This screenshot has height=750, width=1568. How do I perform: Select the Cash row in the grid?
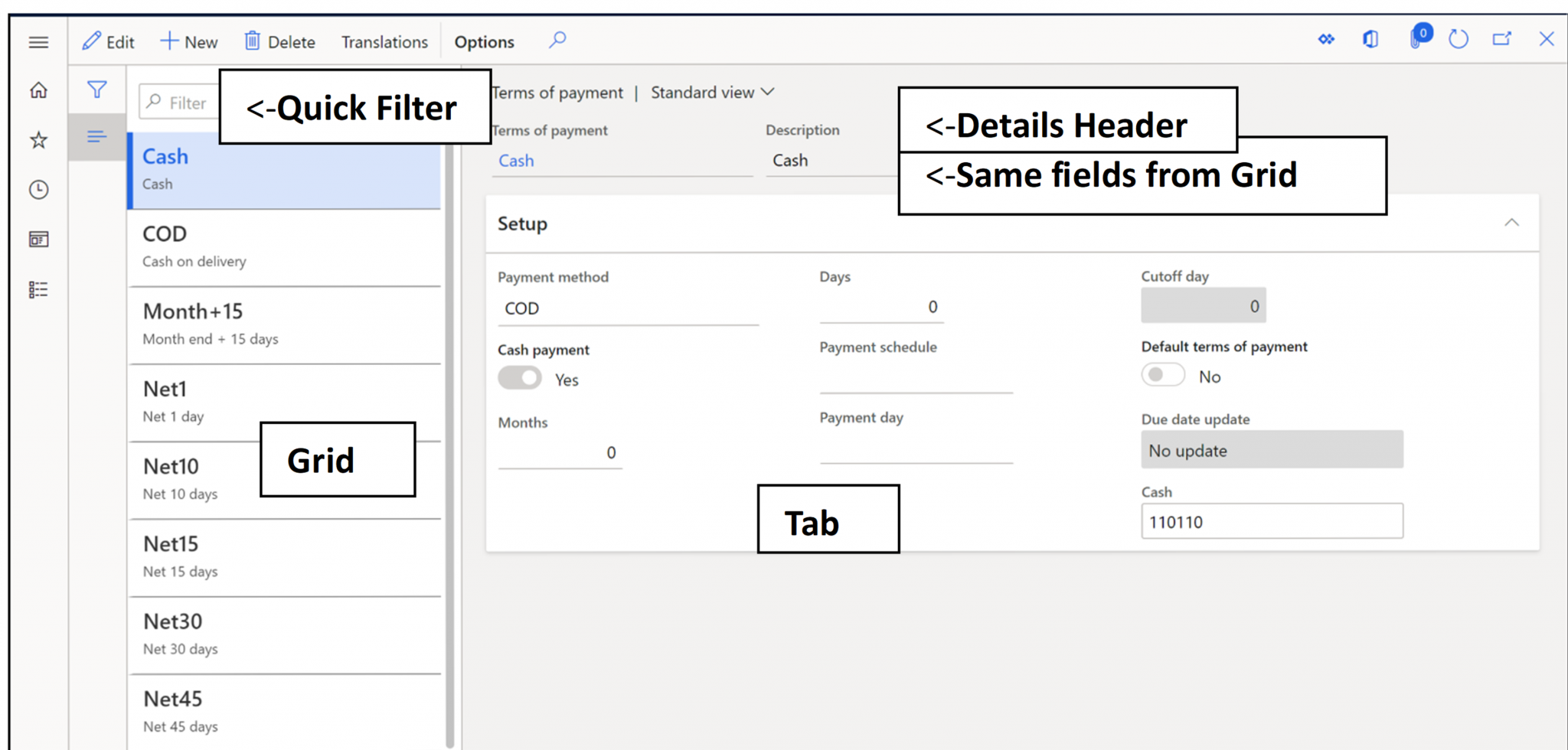coord(283,168)
